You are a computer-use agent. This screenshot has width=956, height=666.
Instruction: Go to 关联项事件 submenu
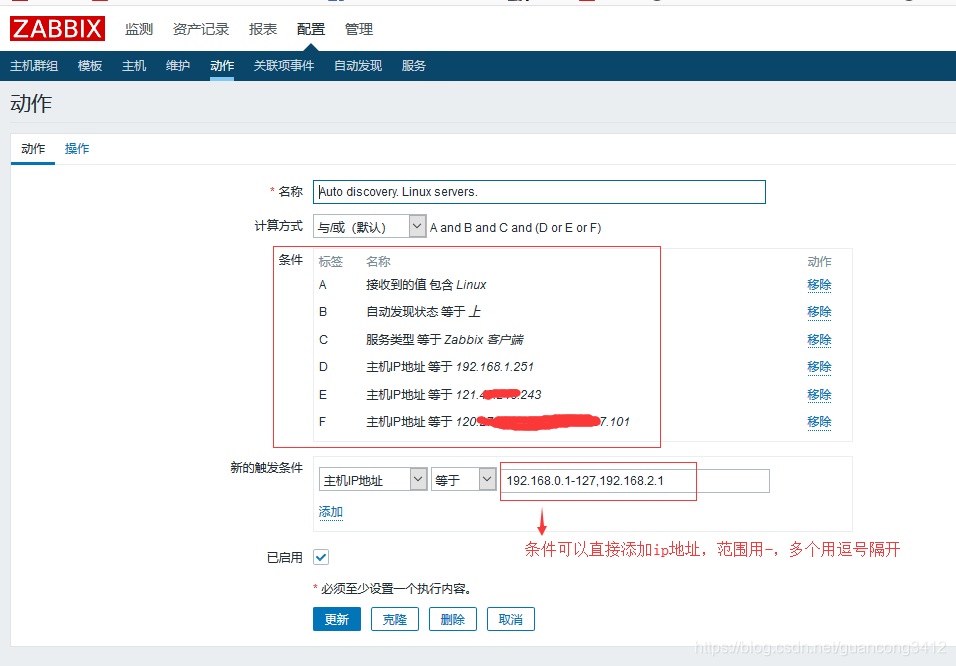[x=284, y=66]
